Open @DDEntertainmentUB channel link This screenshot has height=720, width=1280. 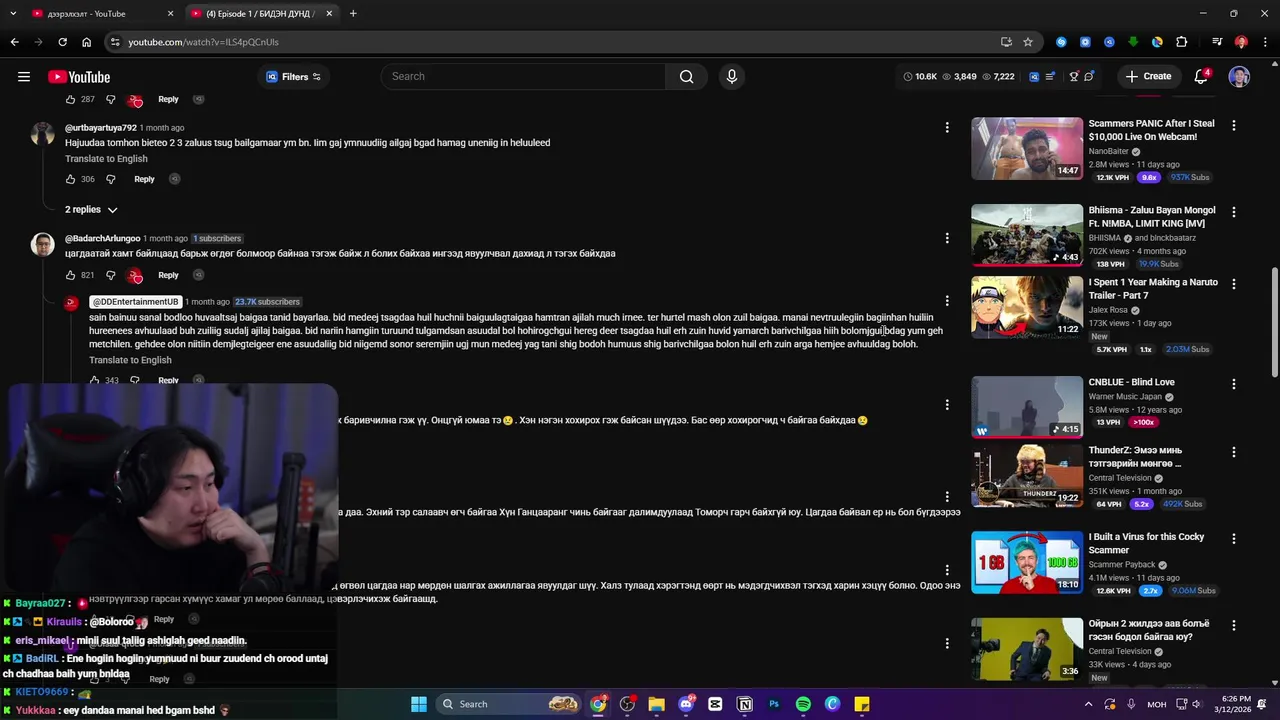135,302
